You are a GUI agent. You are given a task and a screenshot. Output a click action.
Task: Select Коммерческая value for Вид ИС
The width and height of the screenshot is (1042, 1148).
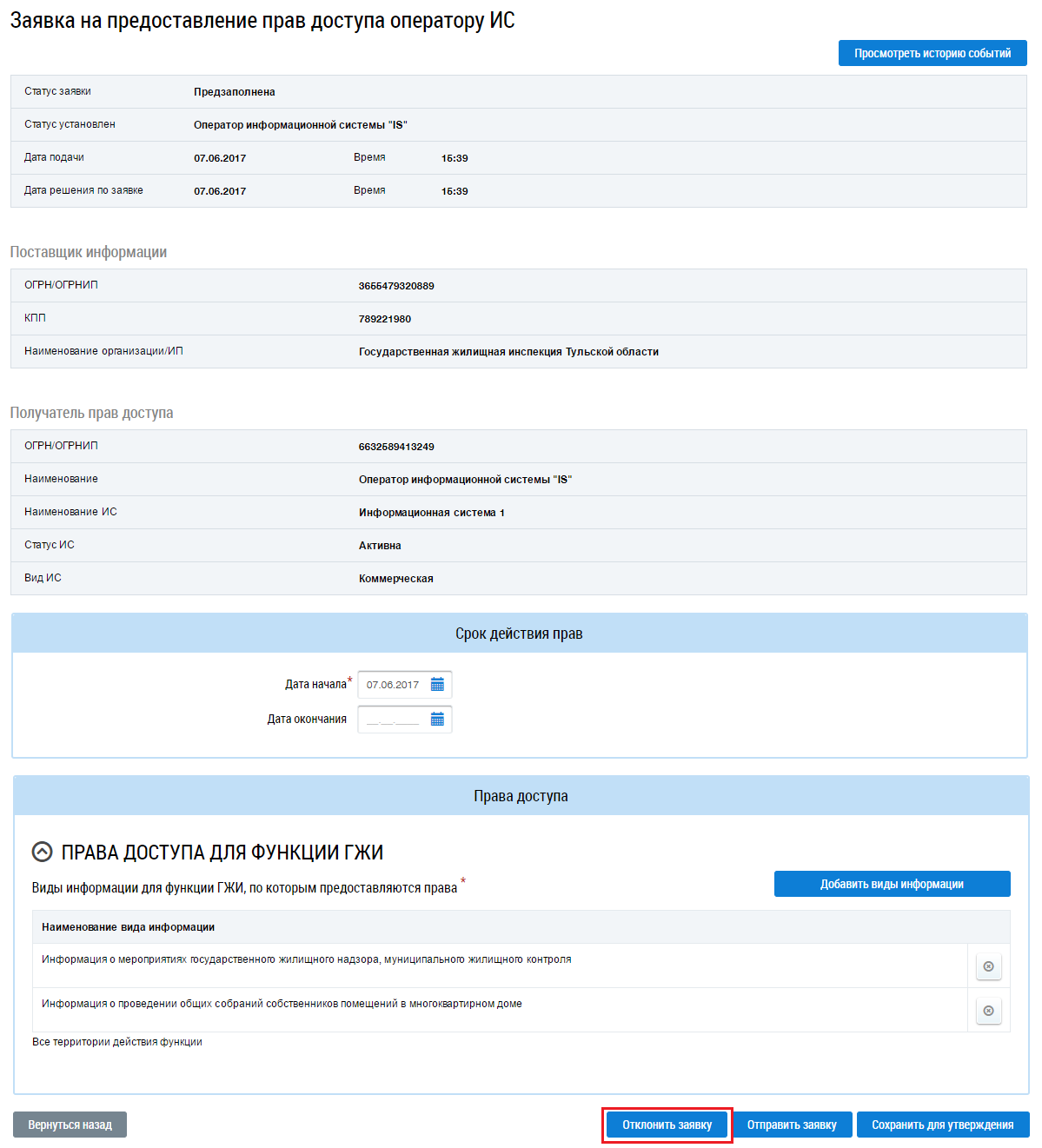coord(396,579)
